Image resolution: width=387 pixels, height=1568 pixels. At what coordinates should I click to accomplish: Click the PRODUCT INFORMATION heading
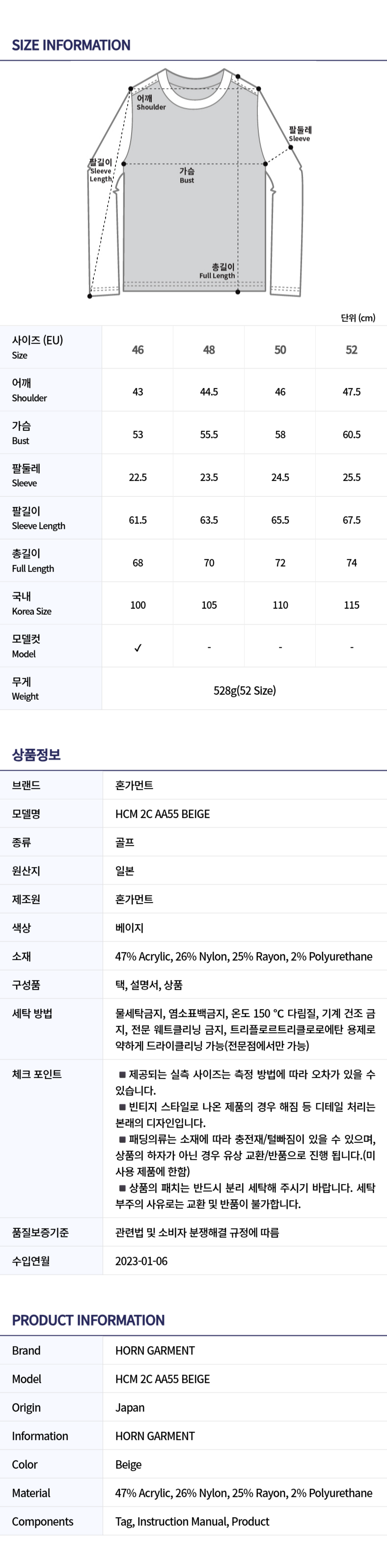[88, 1320]
